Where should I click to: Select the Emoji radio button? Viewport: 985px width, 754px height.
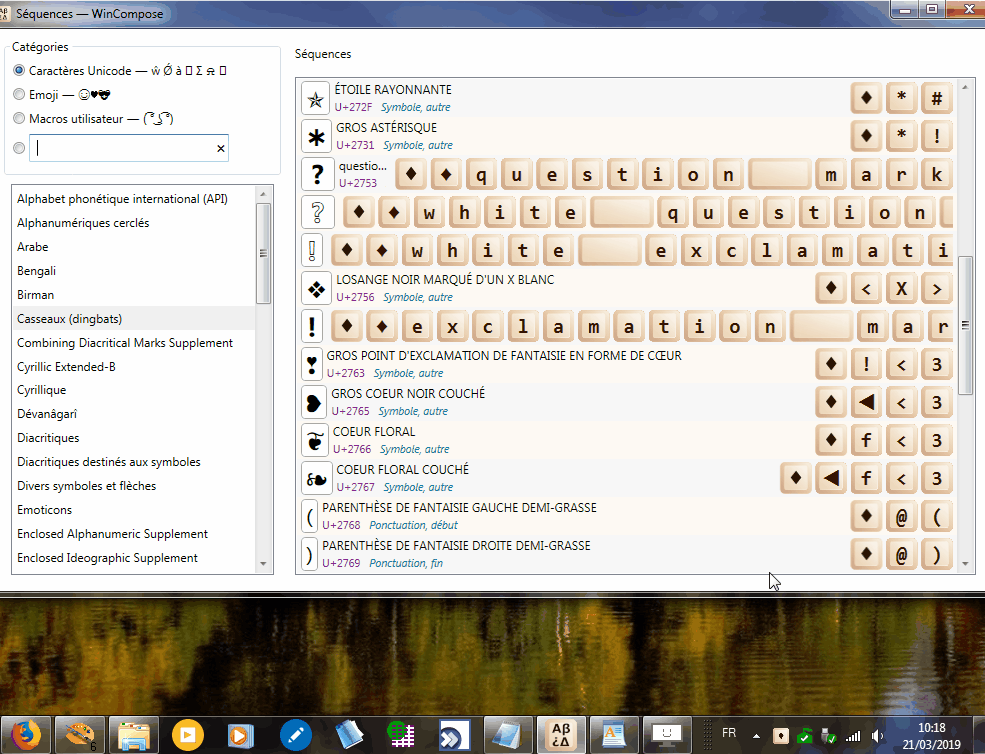pyautogui.click(x=19, y=94)
